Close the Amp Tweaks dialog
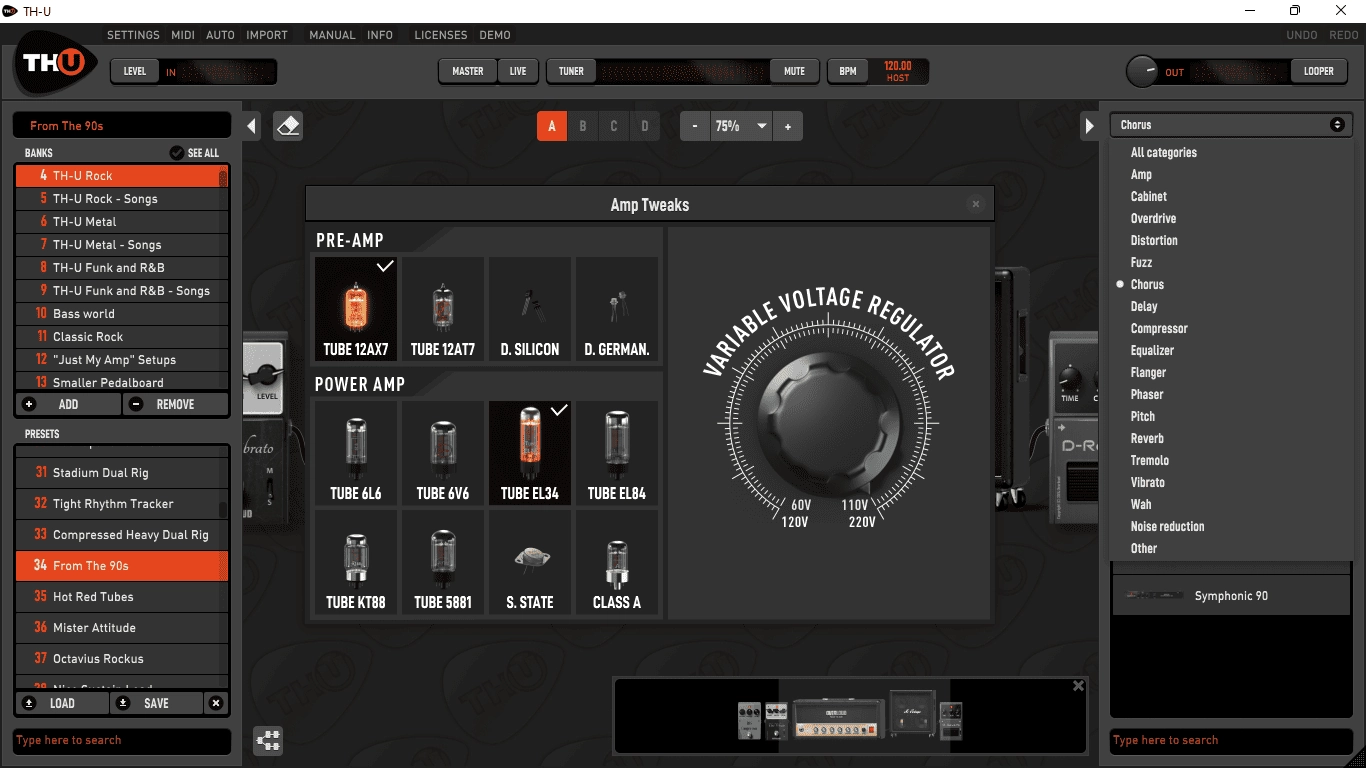Image resolution: width=1366 pixels, height=768 pixels. (x=975, y=204)
